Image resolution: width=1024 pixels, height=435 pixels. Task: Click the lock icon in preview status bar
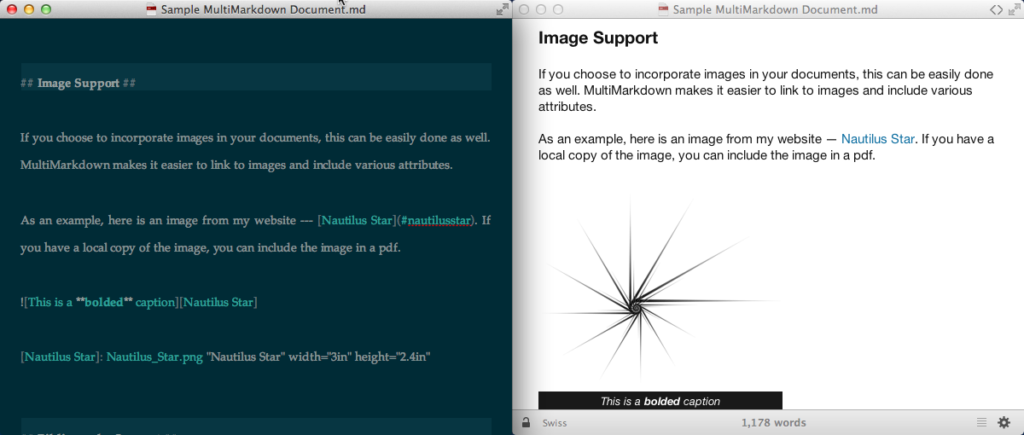[x=526, y=423]
